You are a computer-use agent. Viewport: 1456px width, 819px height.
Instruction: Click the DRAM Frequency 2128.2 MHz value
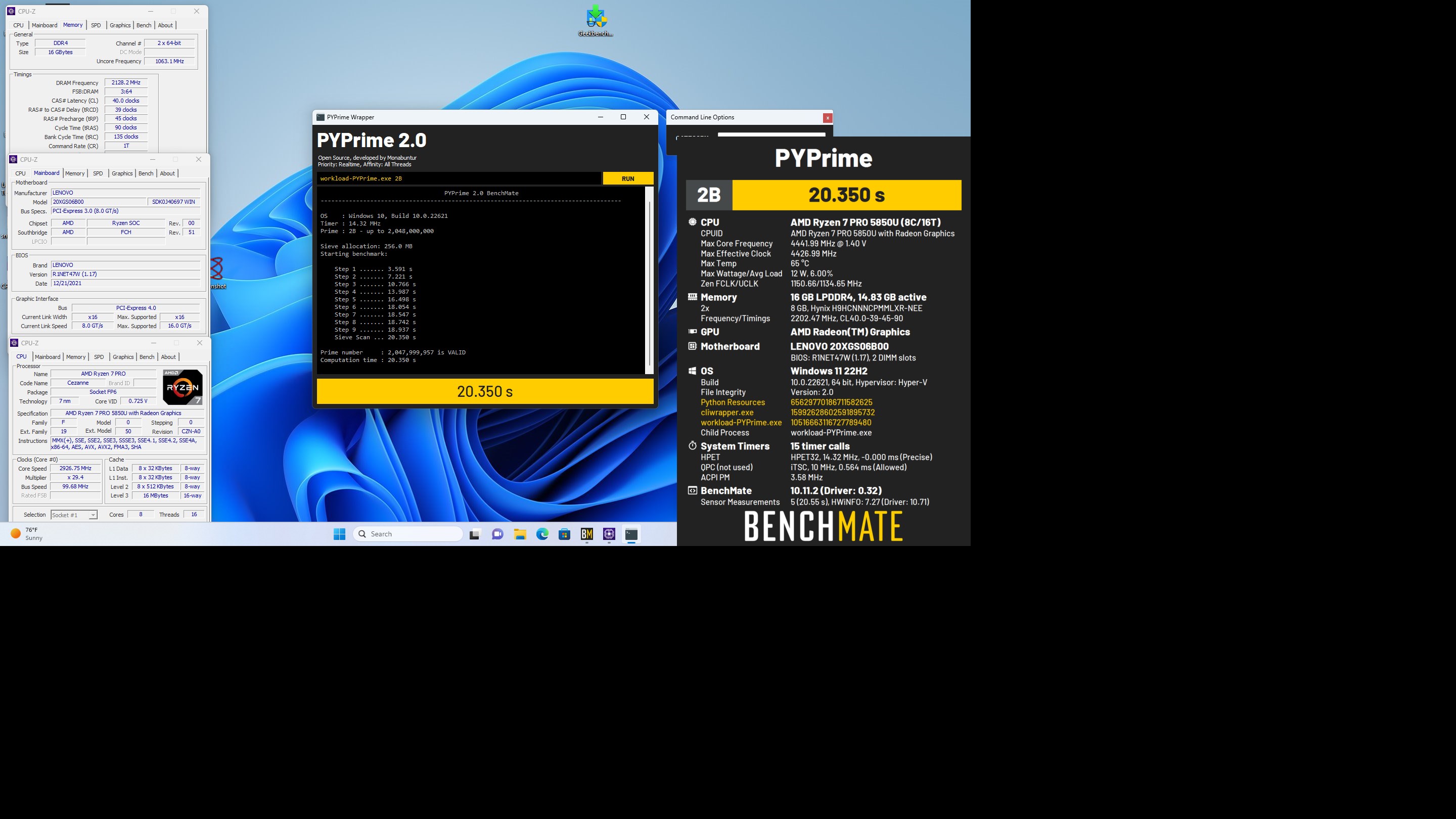pyautogui.click(x=126, y=82)
